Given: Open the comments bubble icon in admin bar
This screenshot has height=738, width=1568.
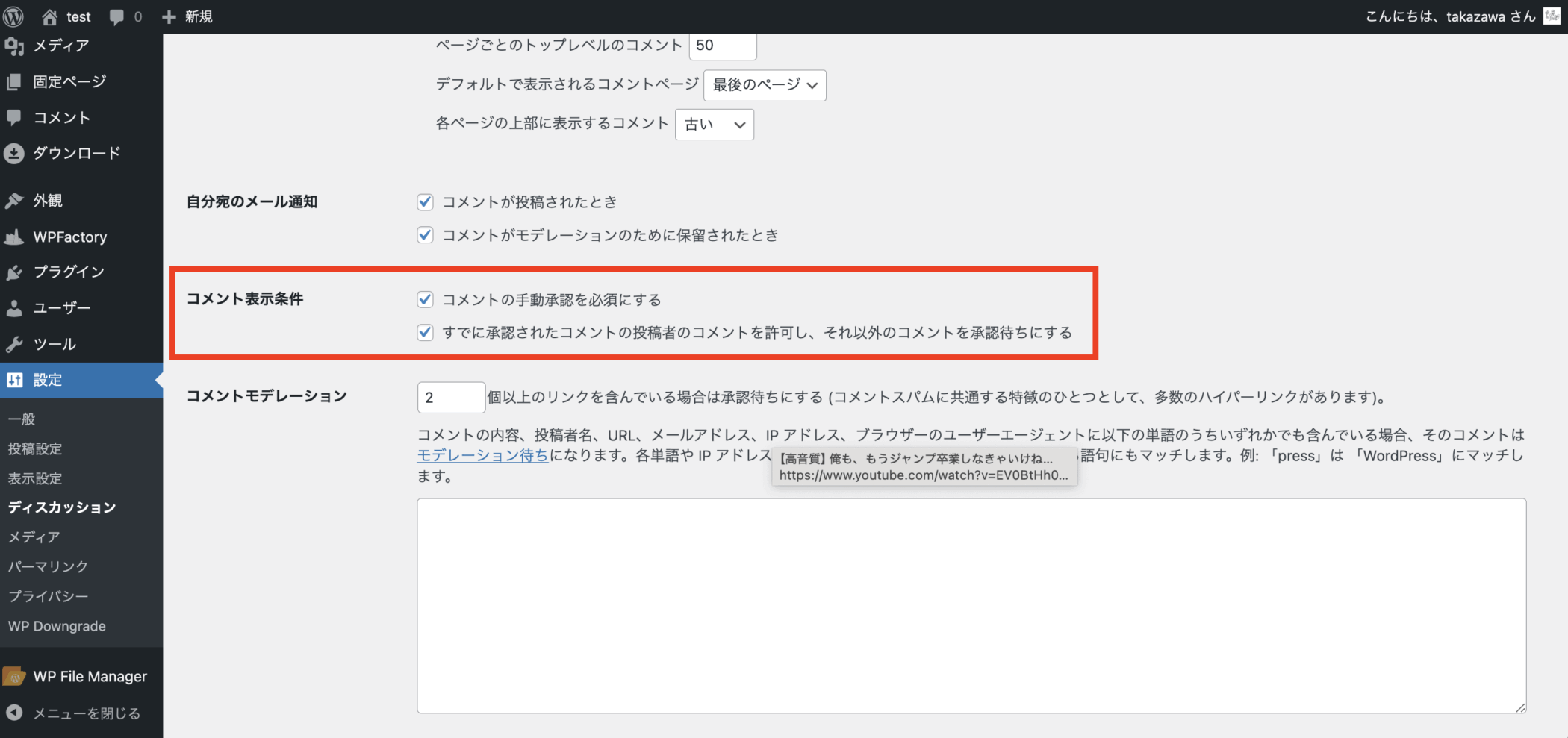Looking at the screenshot, I should pos(116,16).
